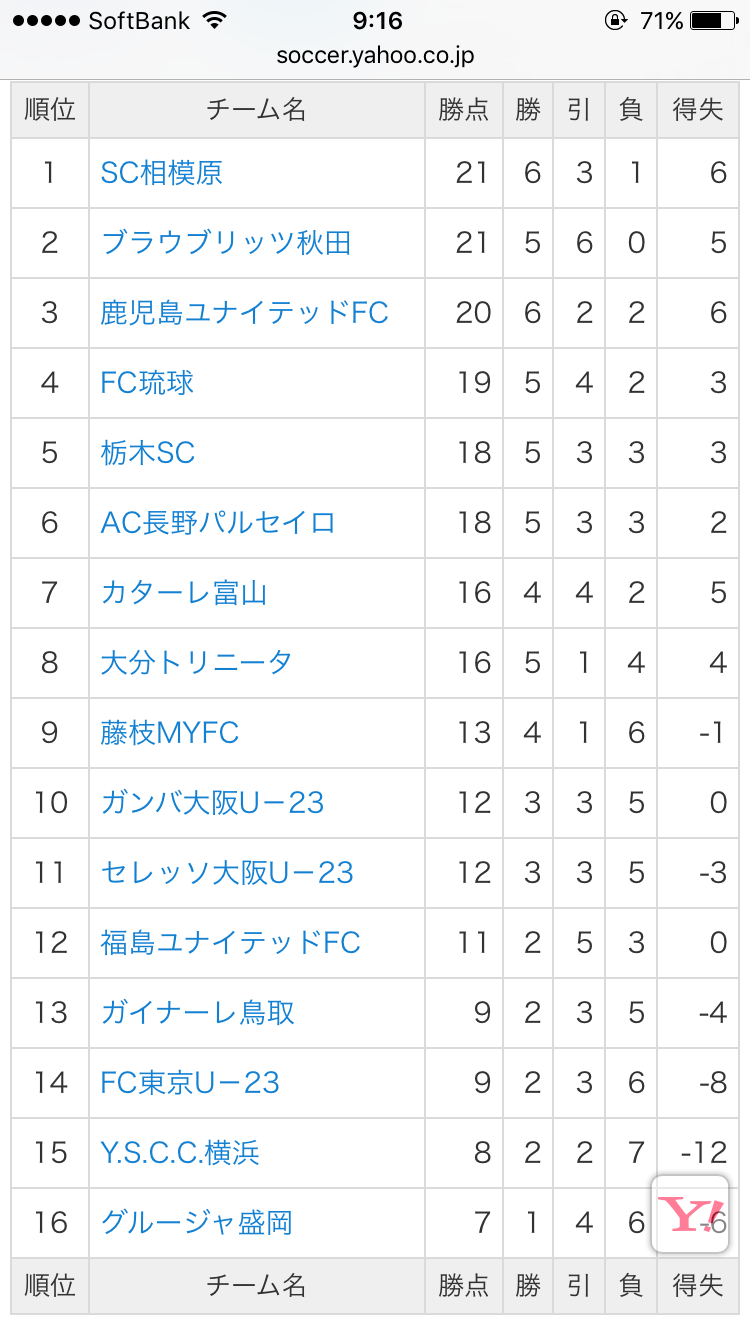The width and height of the screenshot is (750, 1334).
Task: Open SC相模原 team page
Action: (162, 173)
